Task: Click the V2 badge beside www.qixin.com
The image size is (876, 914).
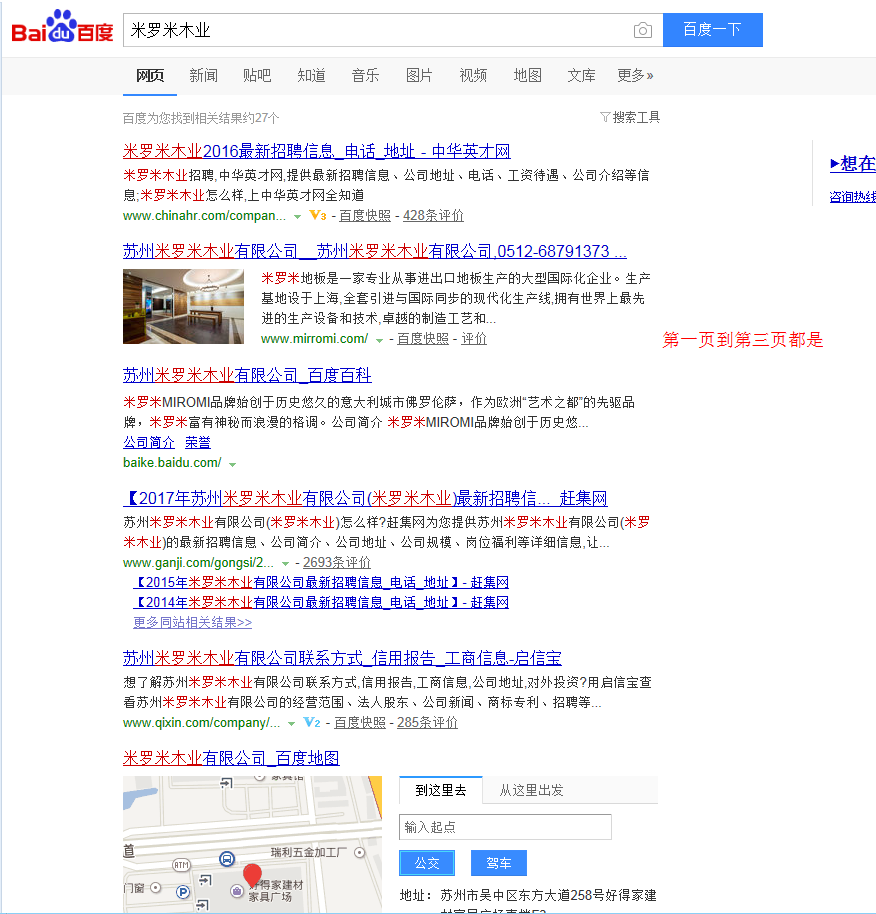Action: tap(312, 721)
